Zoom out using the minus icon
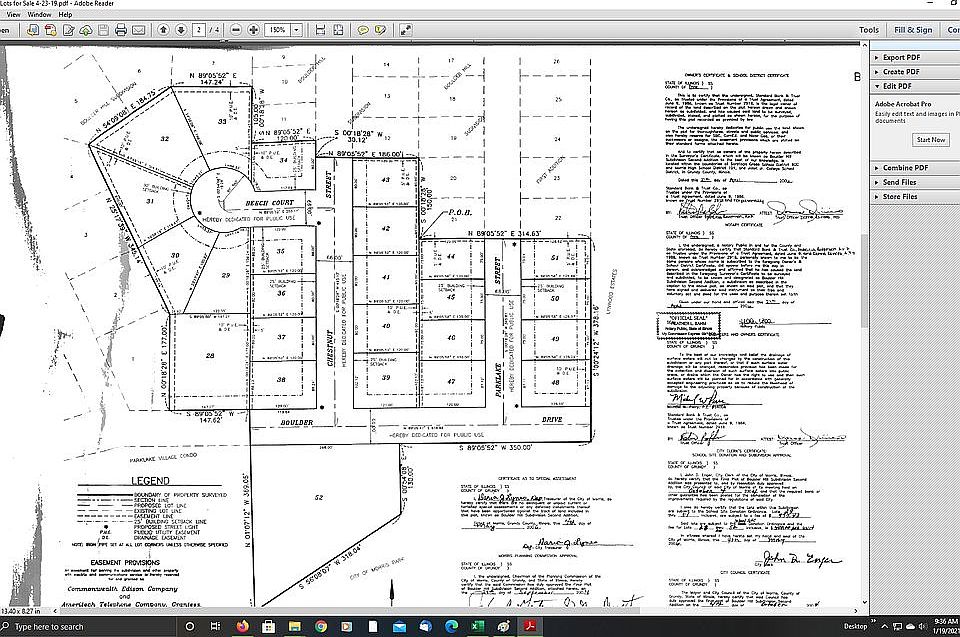 pos(236,29)
